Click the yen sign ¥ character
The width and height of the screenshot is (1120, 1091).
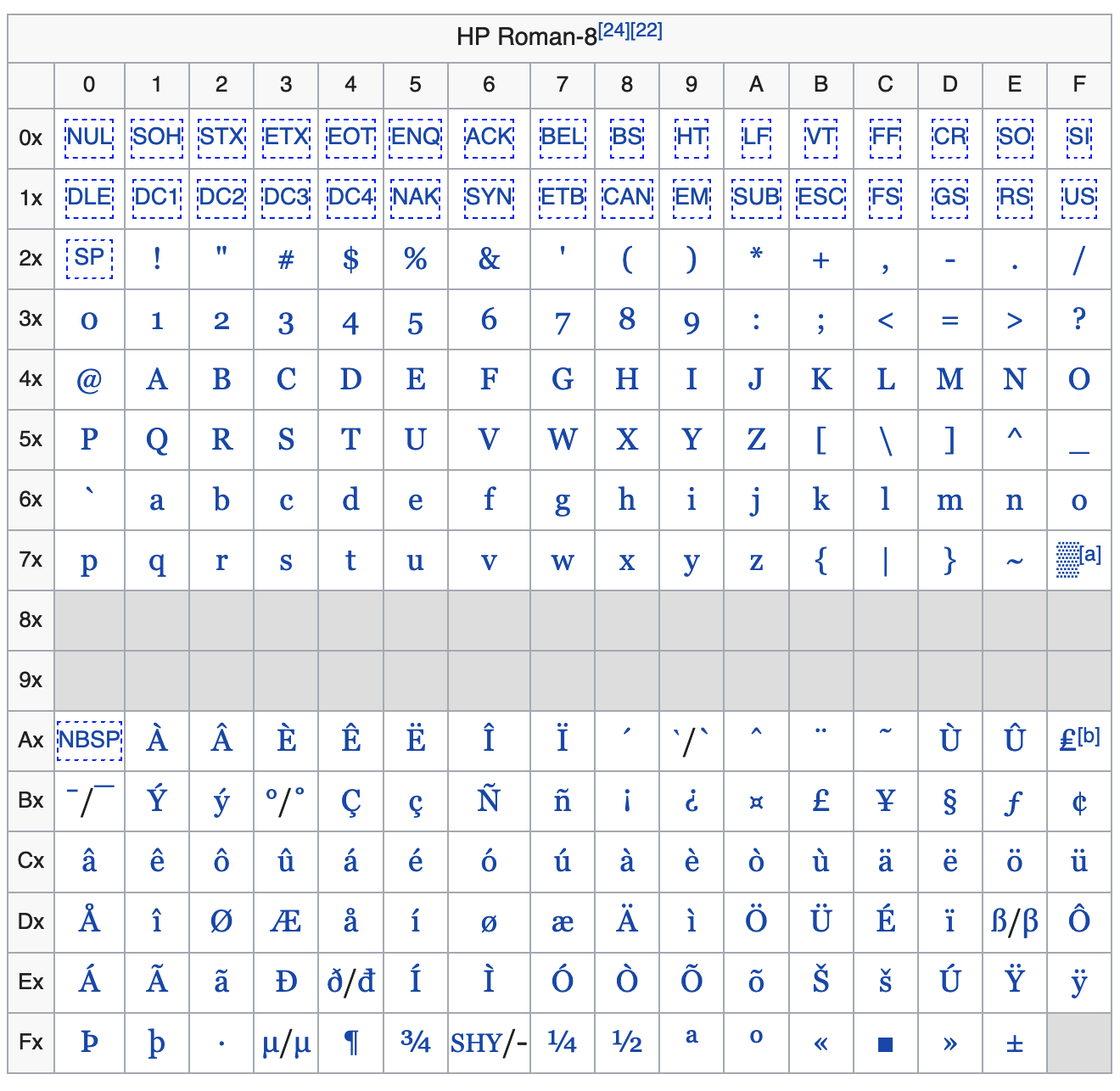tap(885, 801)
